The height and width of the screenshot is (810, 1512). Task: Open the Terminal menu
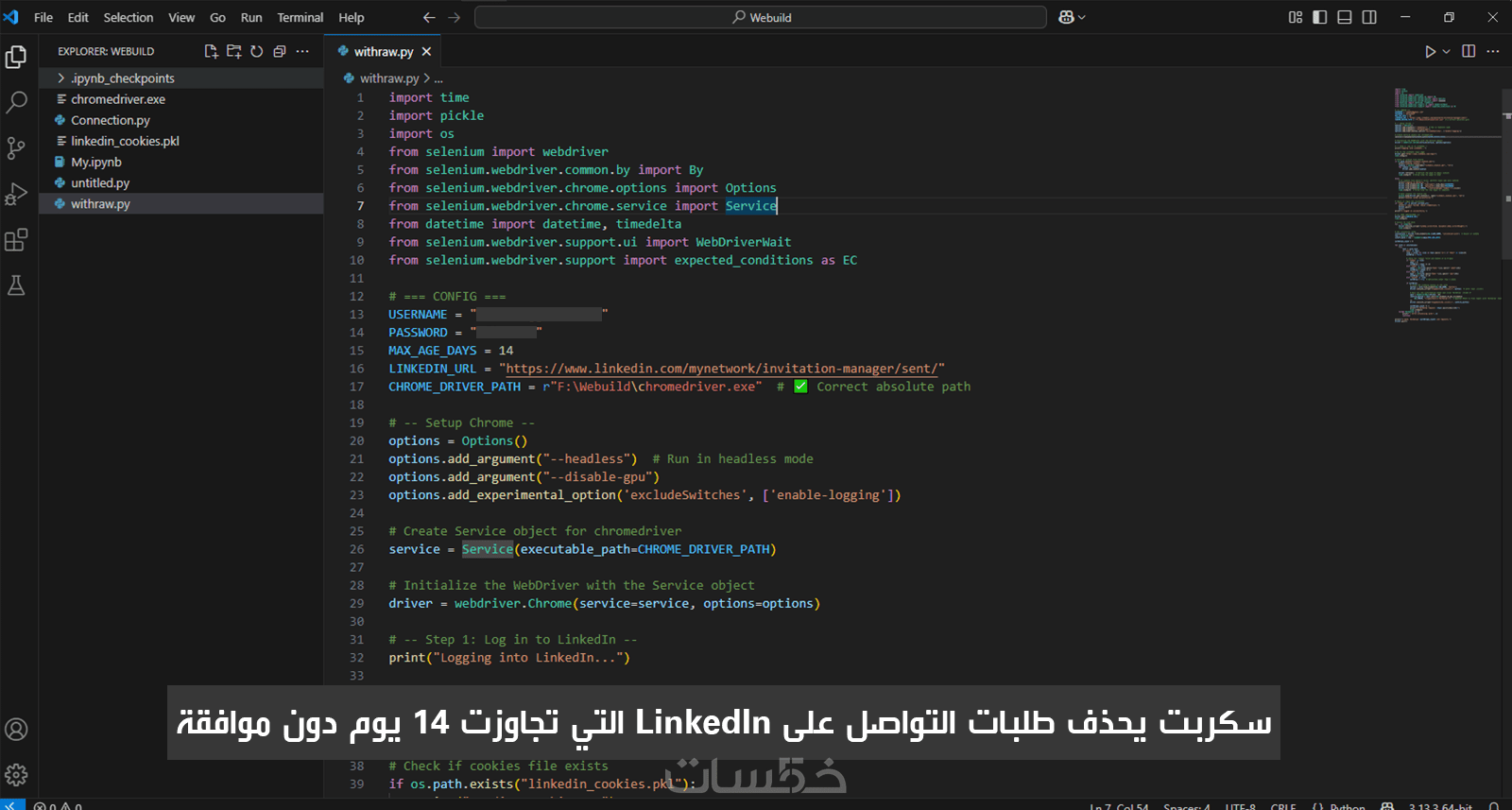[x=301, y=17]
